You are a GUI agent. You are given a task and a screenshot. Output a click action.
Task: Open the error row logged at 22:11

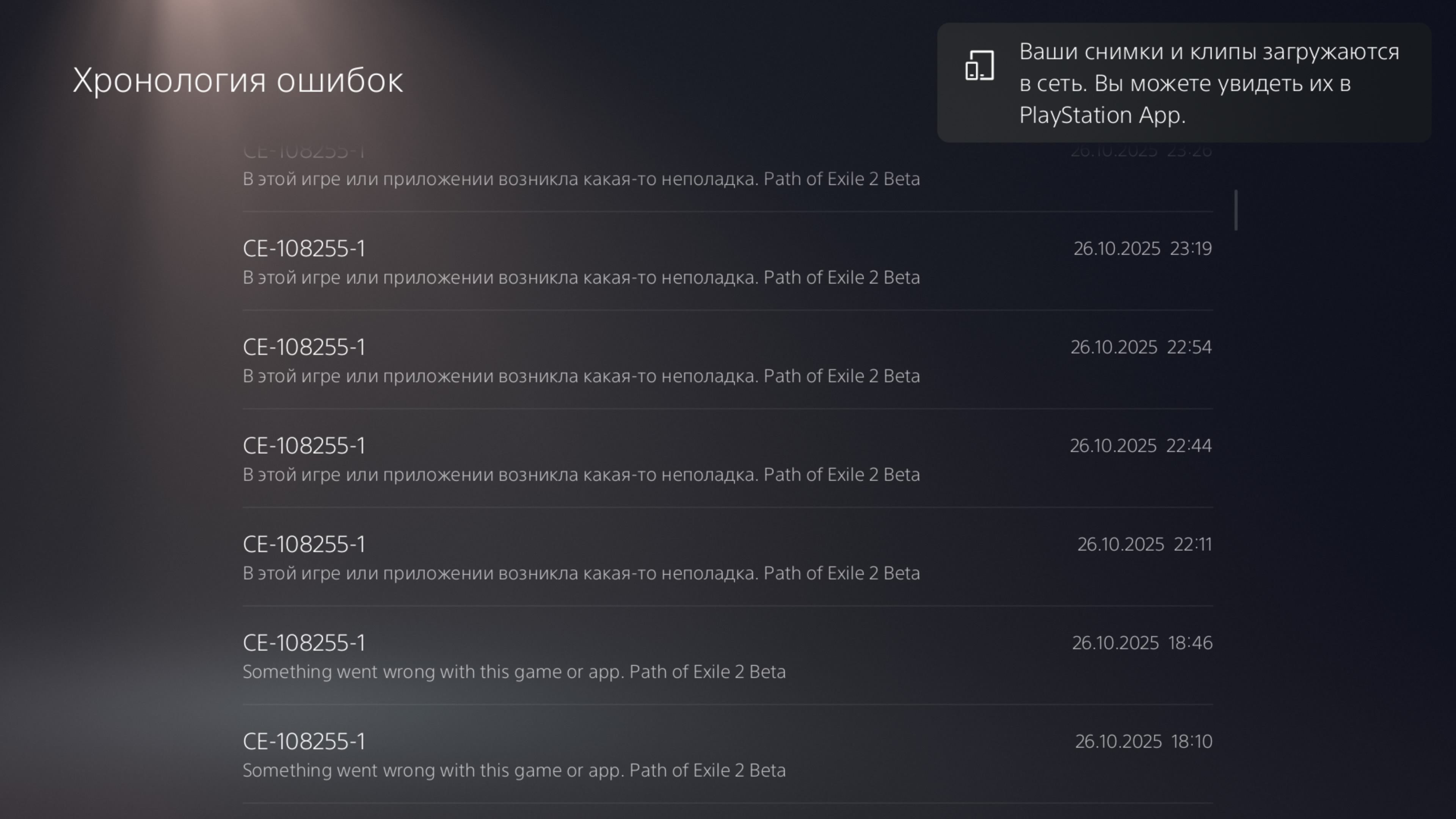click(728, 557)
